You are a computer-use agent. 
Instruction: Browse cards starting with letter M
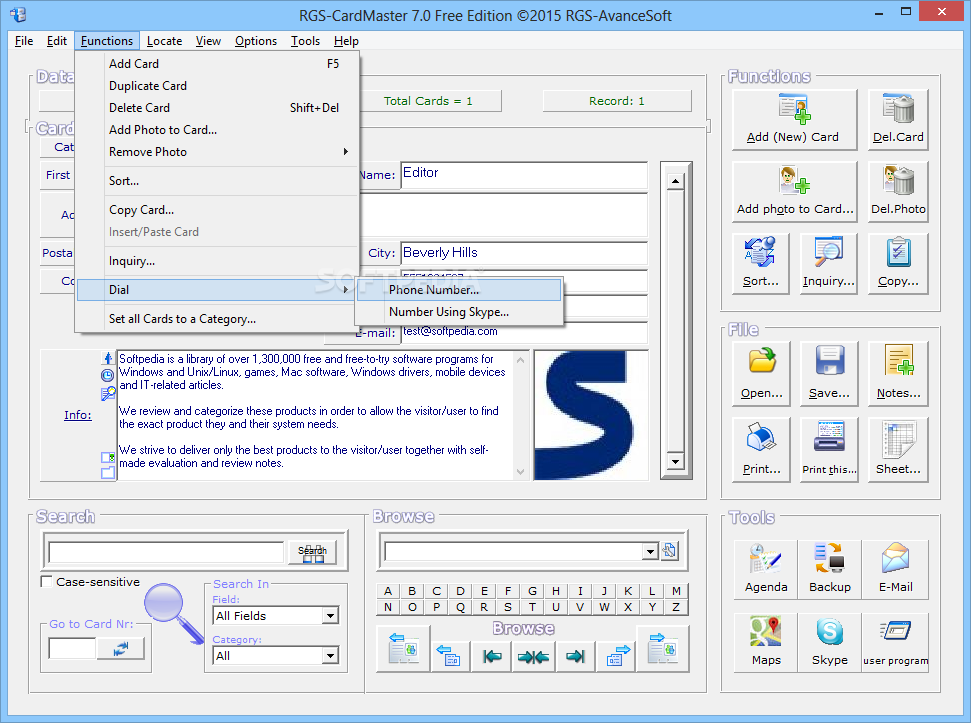tap(676, 591)
